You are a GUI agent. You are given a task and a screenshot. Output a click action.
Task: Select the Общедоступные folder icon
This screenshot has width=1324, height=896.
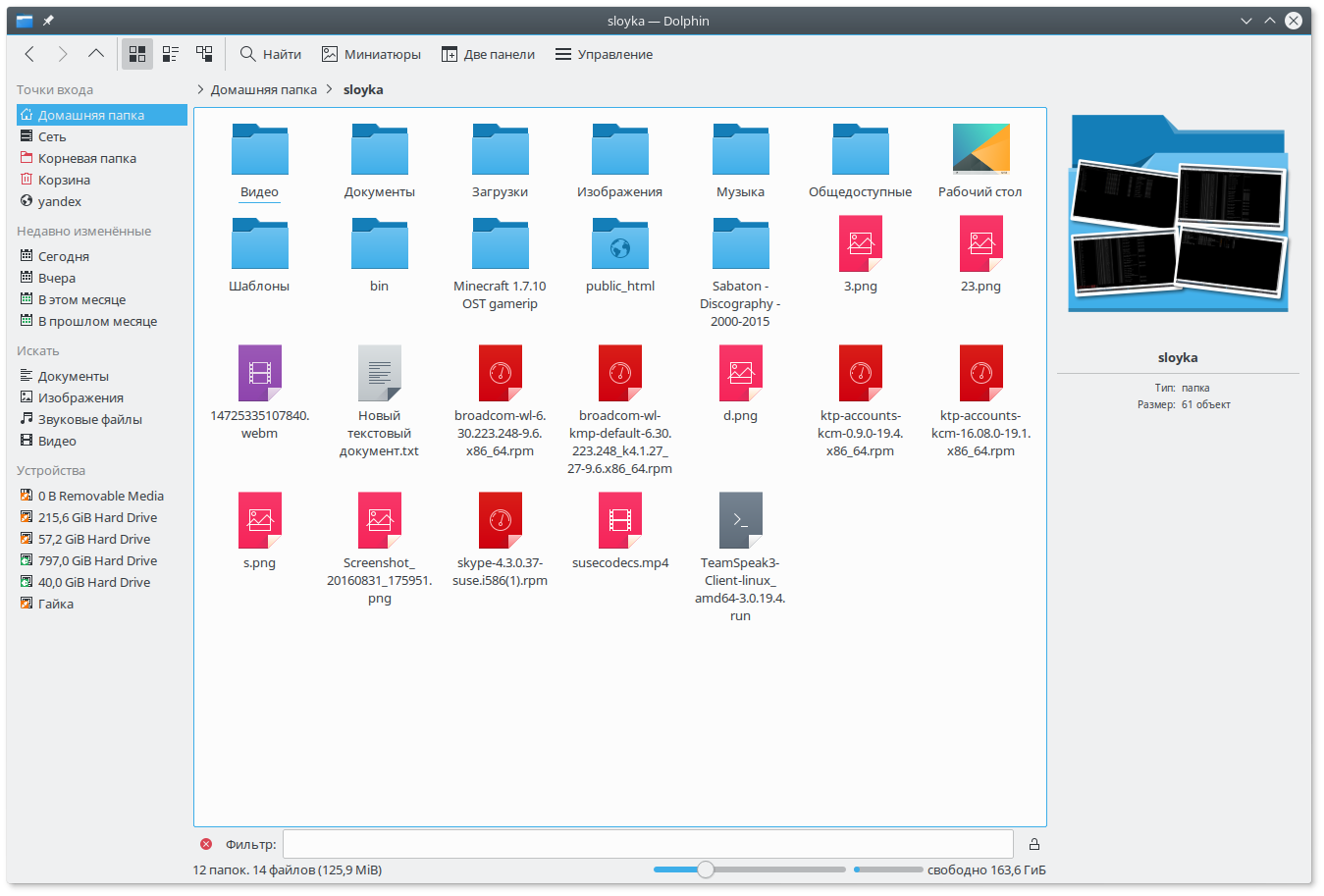pyautogui.click(x=861, y=149)
